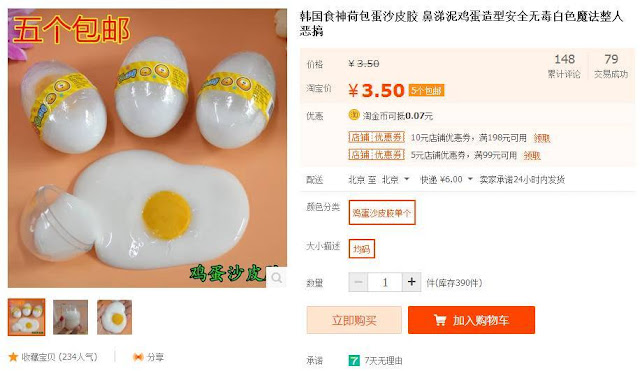Increase quantity with plus button
The height and width of the screenshot is (371, 640).
[411, 282]
